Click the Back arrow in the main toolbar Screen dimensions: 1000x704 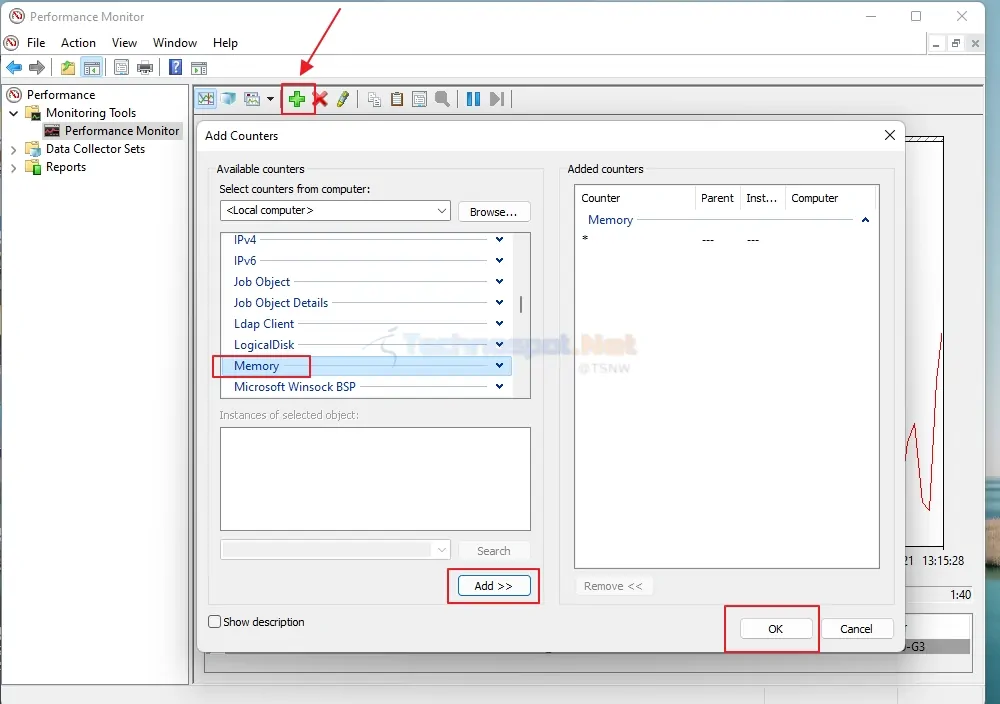(x=14, y=68)
